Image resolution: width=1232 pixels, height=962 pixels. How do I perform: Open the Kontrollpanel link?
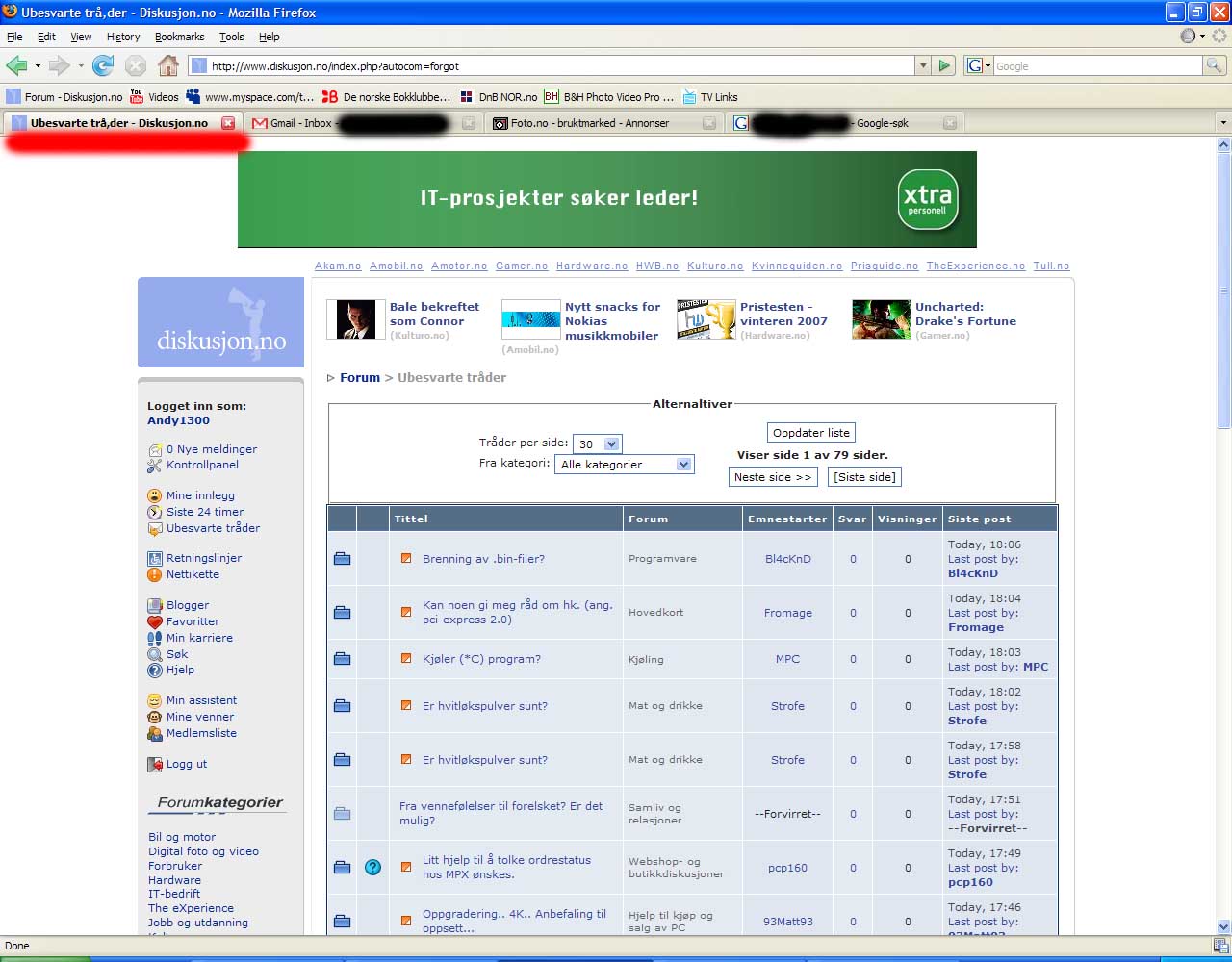click(x=202, y=465)
